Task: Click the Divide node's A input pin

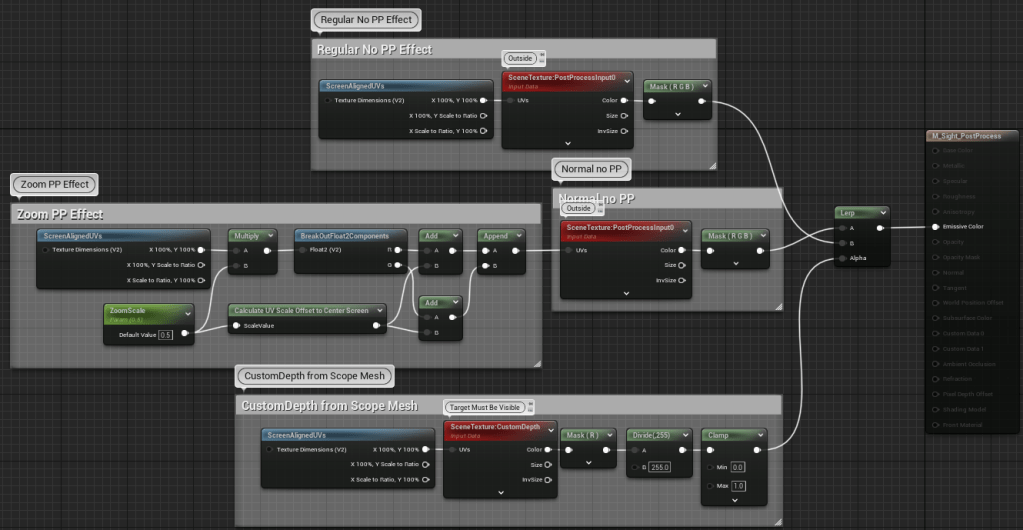Action: point(634,450)
